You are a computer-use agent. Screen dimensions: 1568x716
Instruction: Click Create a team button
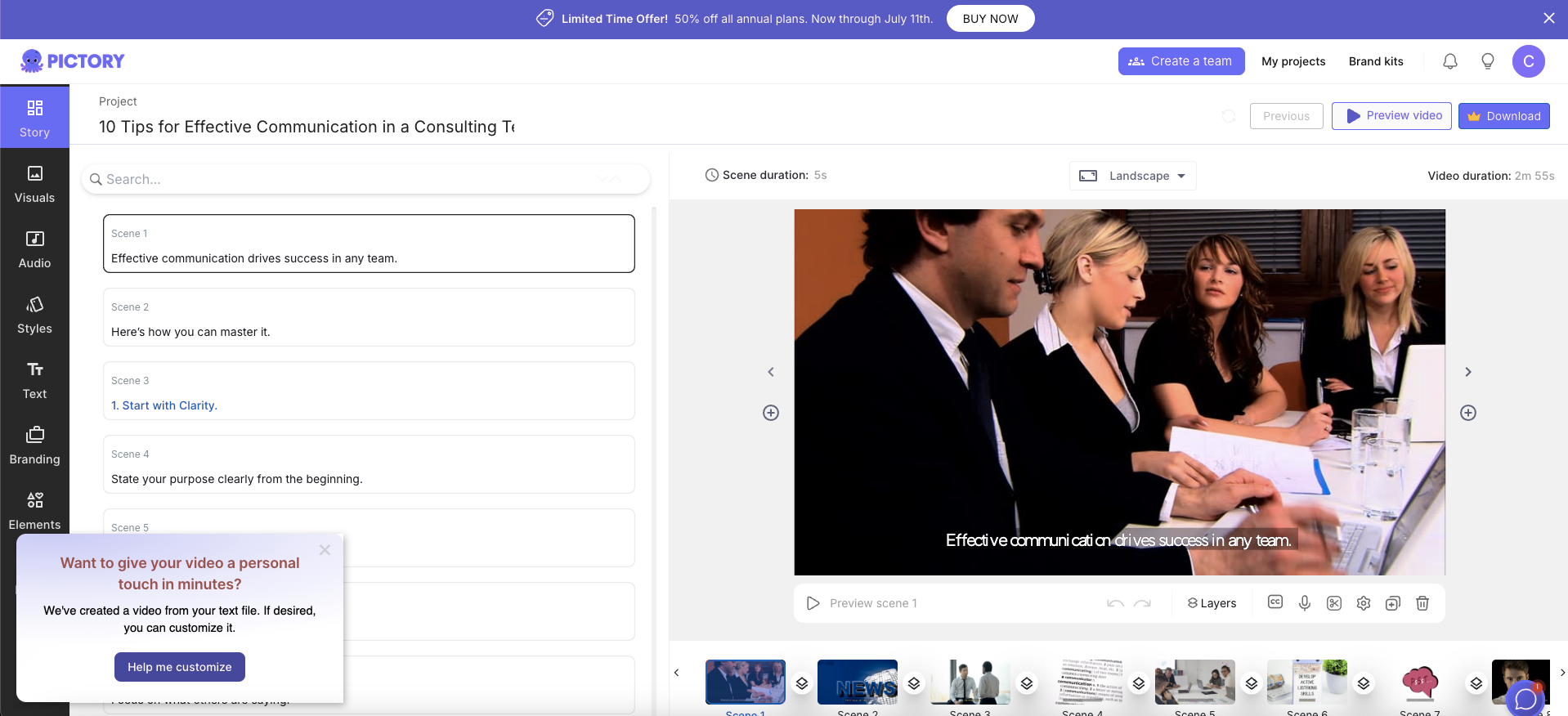(x=1180, y=61)
